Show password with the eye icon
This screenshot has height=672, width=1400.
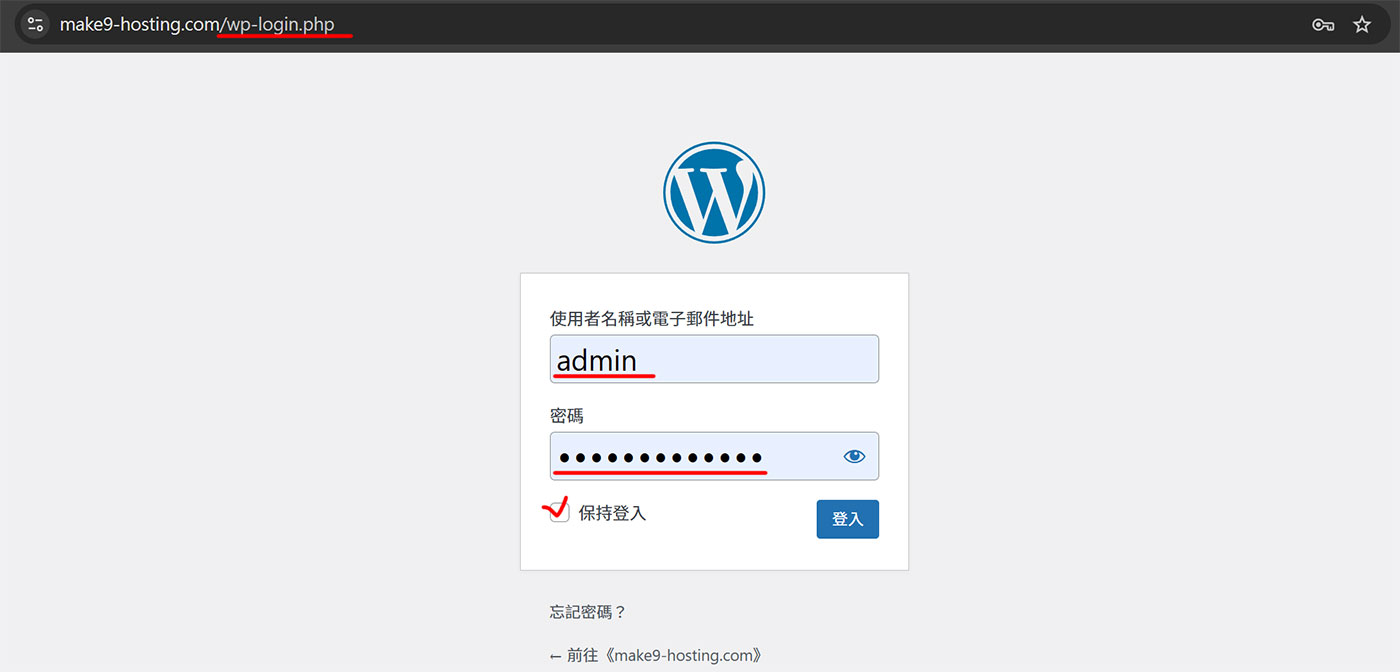point(854,456)
